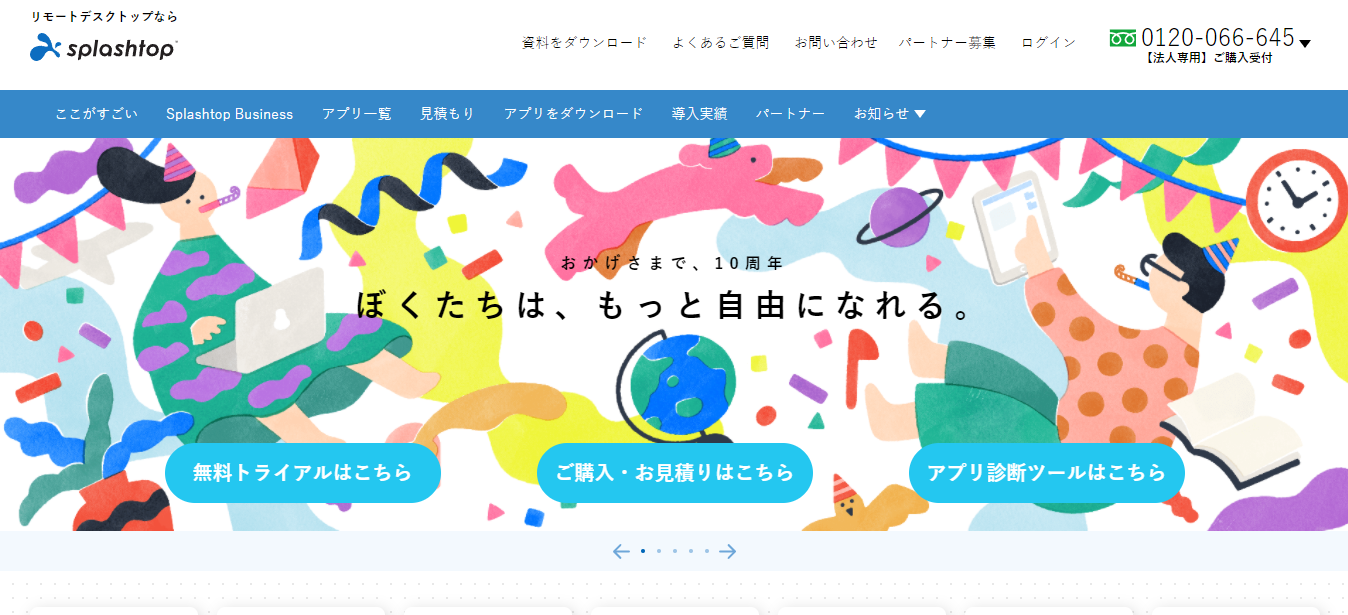Image resolution: width=1348 pixels, height=615 pixels.
Task: Click the ログイン link
Action: pyautogui.click(x=1049, y=42)
